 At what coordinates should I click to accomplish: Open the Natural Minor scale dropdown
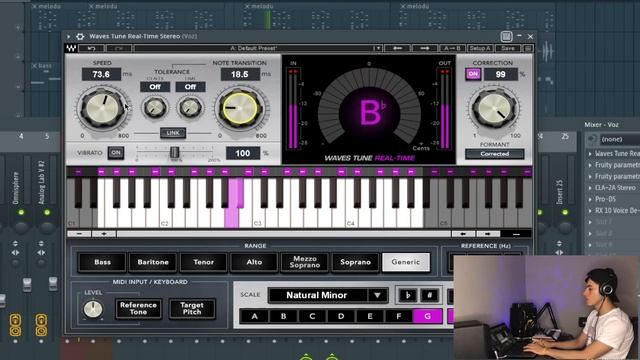[x=328, y=295]
